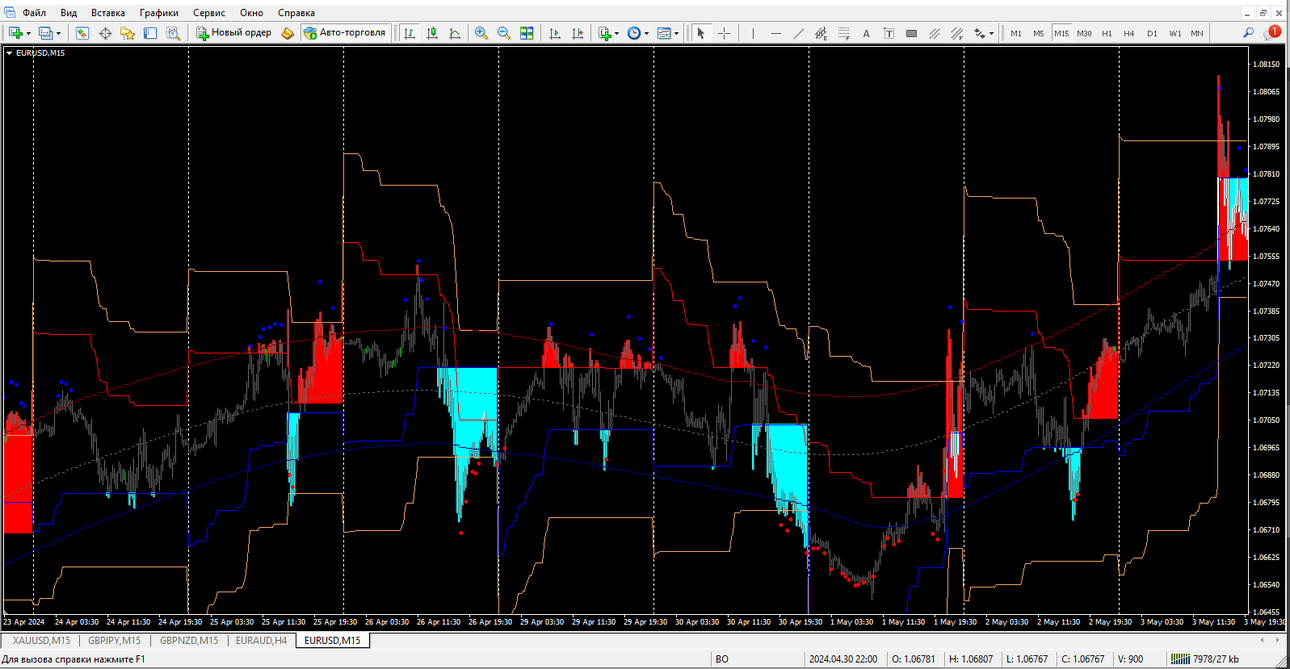Image resolution: width=1290 pixels, height=669 pixels.
Task: Toggle the Market Watch window icon
Action: tap(82, 33)
